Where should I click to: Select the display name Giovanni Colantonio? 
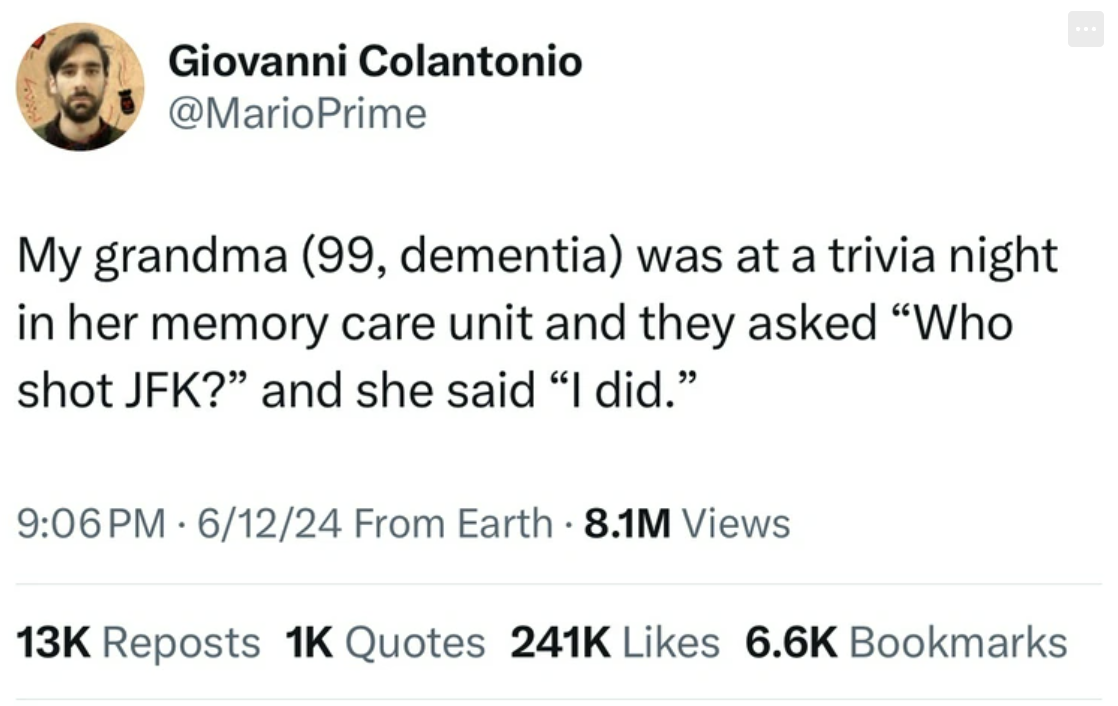point(376,60)
